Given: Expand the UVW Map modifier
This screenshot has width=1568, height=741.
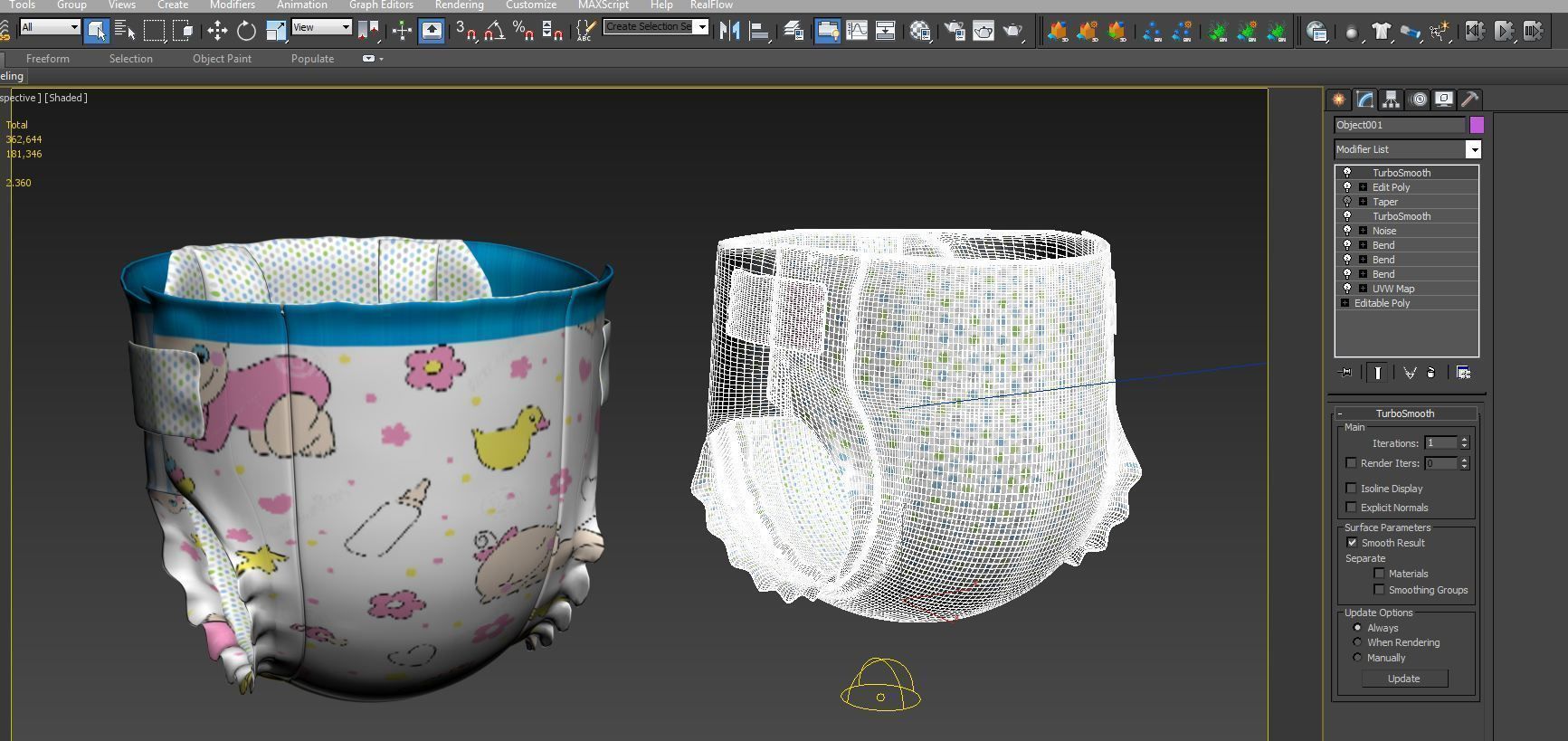Looking at the screenshot, I should (x=1363, y=289).
